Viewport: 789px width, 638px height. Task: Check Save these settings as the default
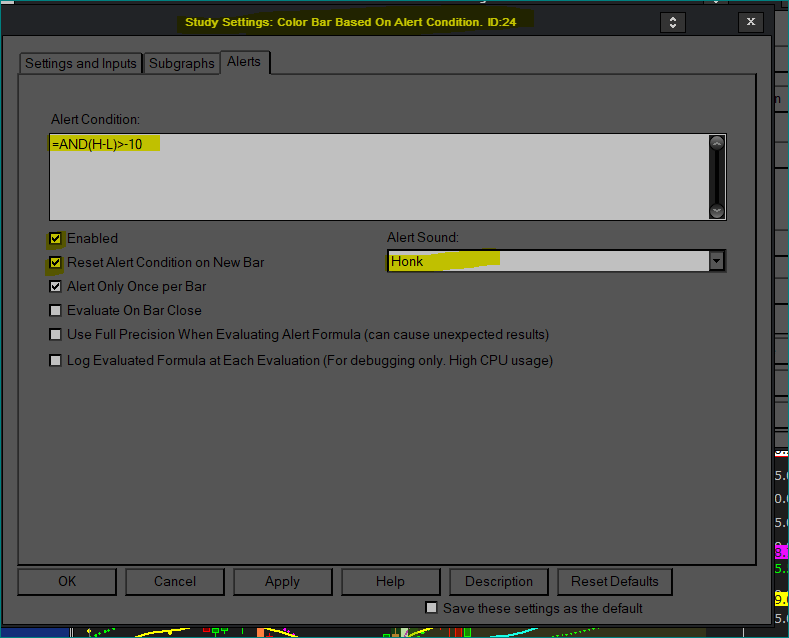pyautogui.click(x=431, y=608)
